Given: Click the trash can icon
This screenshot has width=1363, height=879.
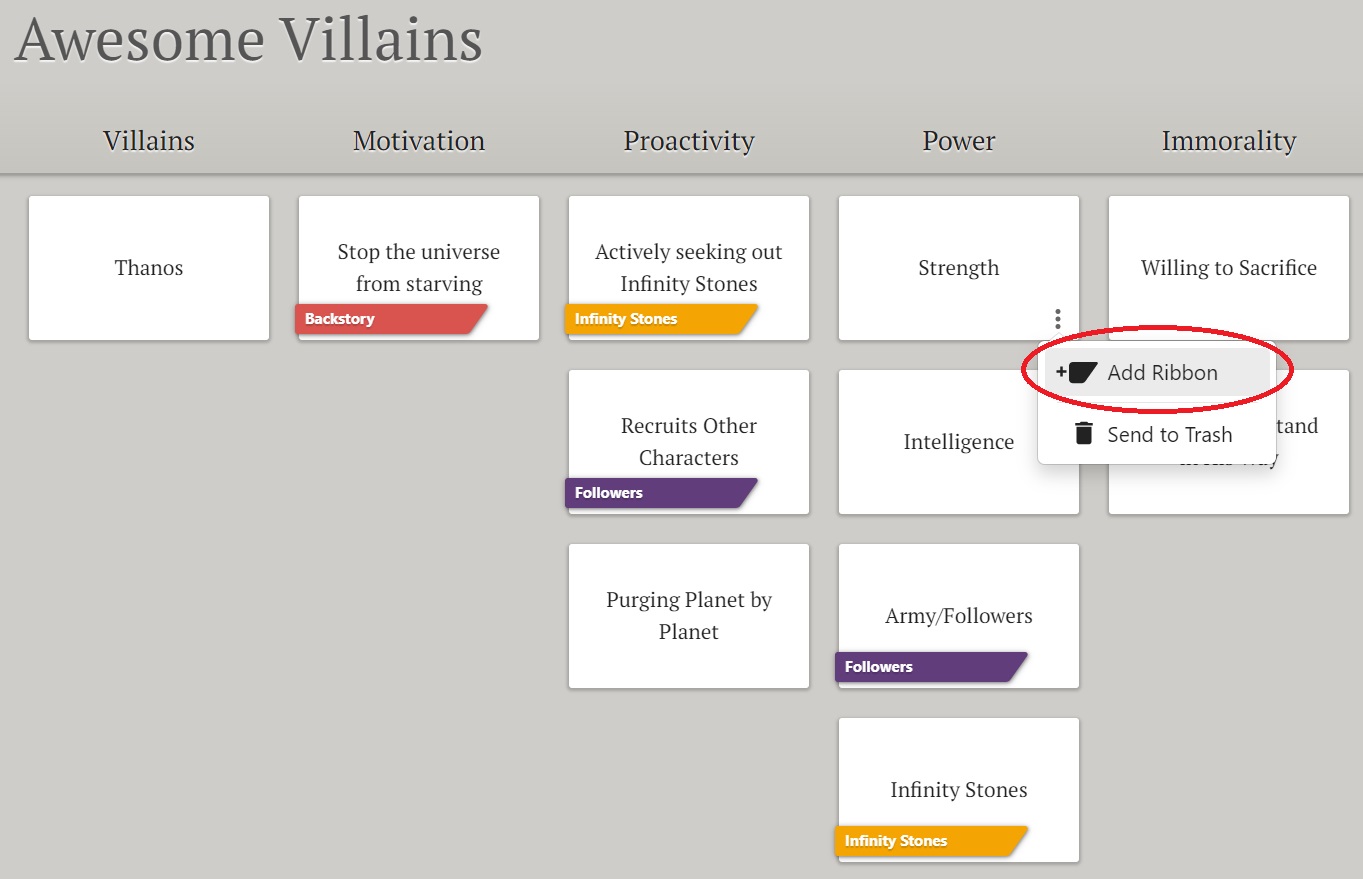Looking at the screenshot, I should click(x=1083, y=434).
